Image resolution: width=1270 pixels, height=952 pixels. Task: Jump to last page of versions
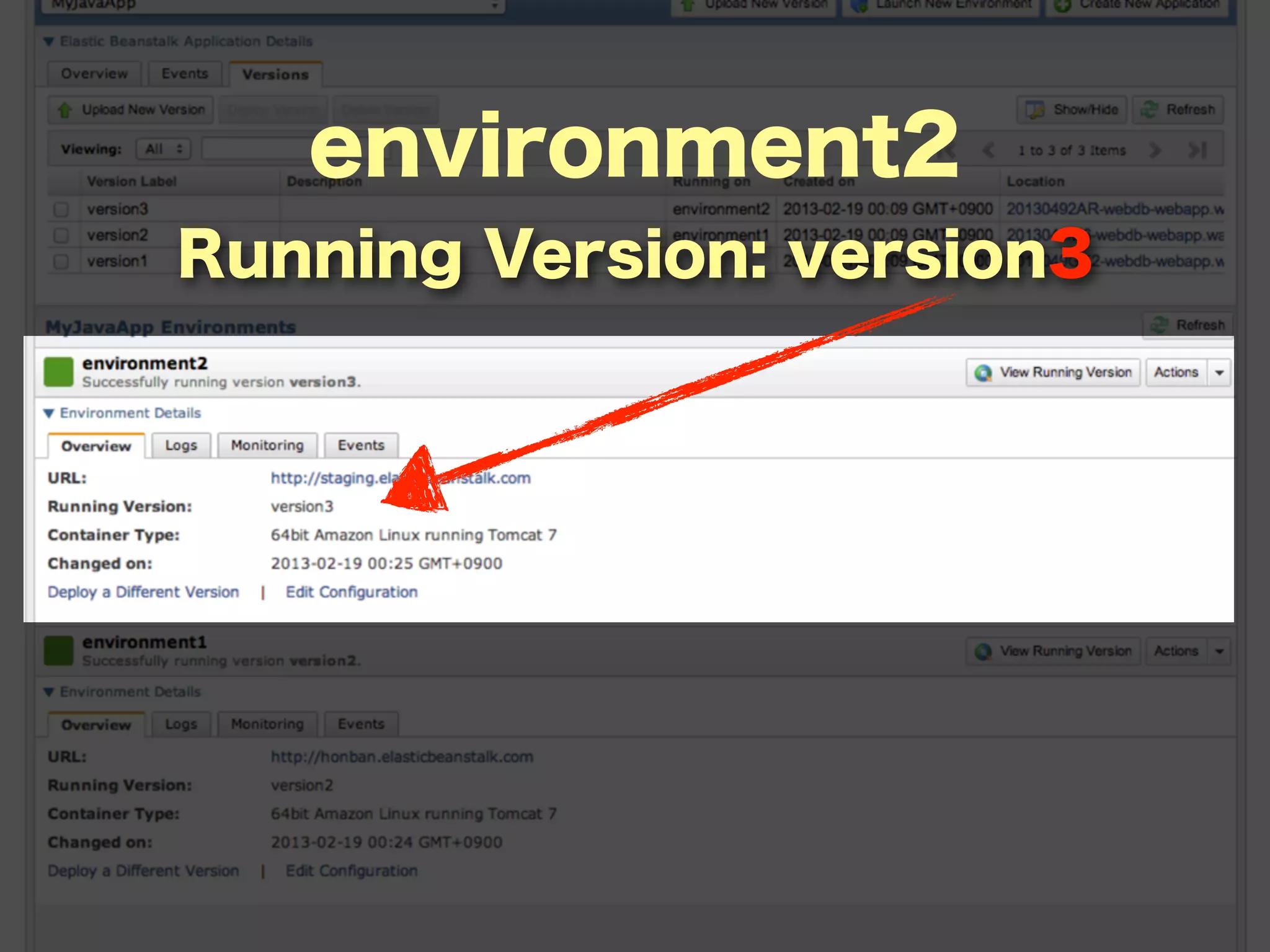coord(1197,150)
